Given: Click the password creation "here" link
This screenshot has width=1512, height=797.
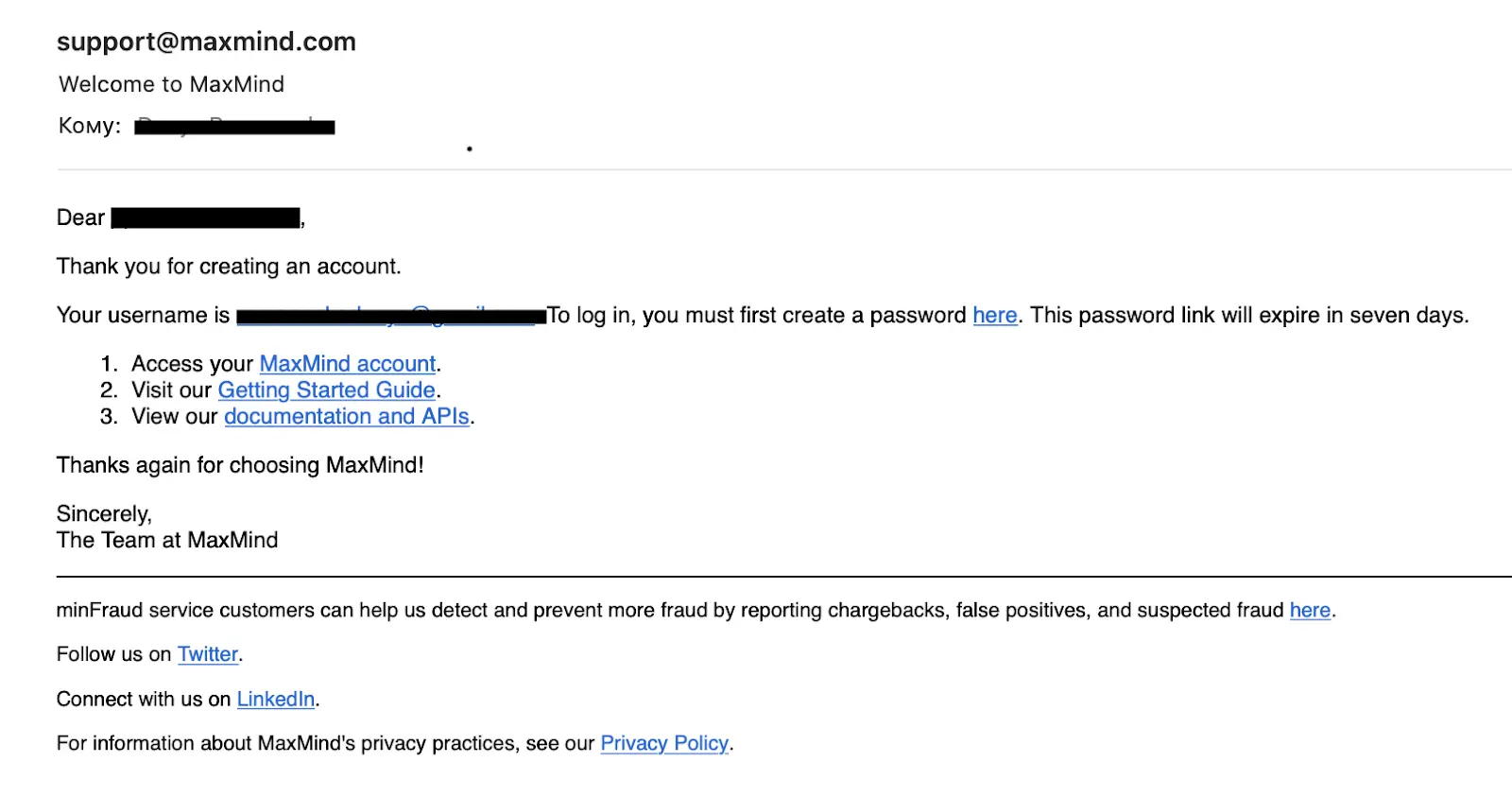Looking at the screenshot, I should [x=994, y=315].
